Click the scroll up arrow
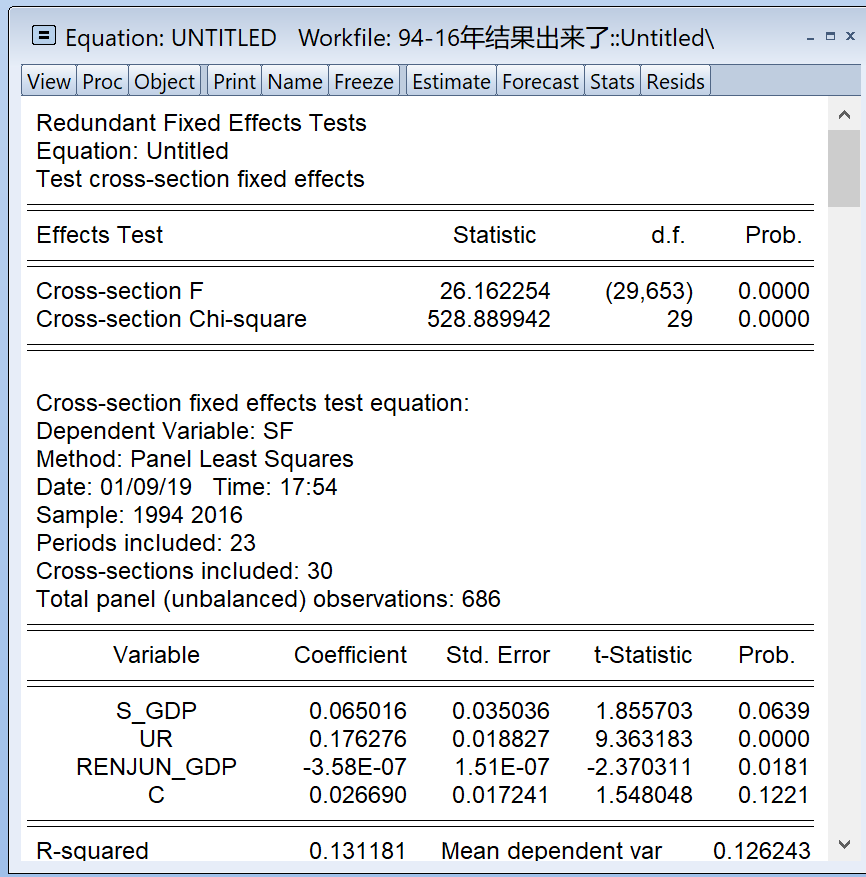This screenshot has width=866, height=877. tap(845, 114)
